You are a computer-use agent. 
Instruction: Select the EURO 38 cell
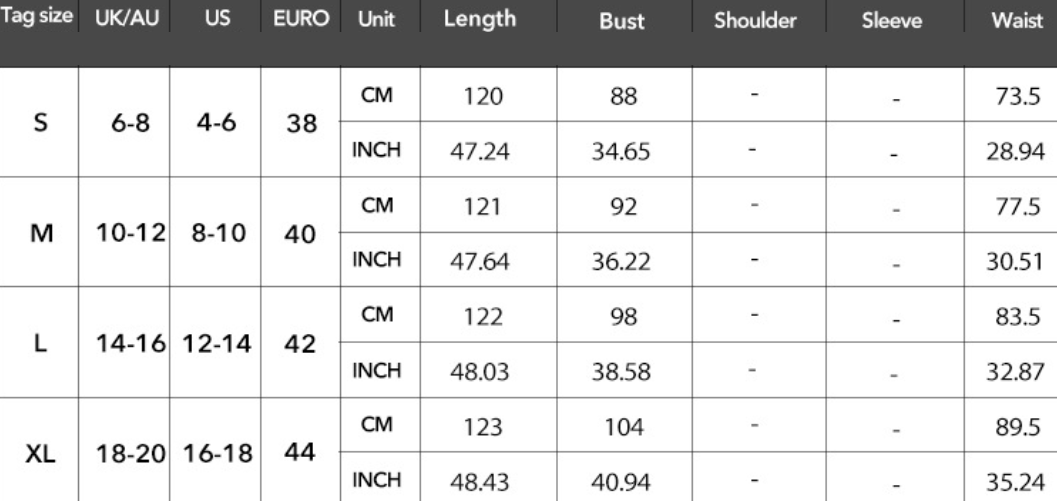(301, 123)
